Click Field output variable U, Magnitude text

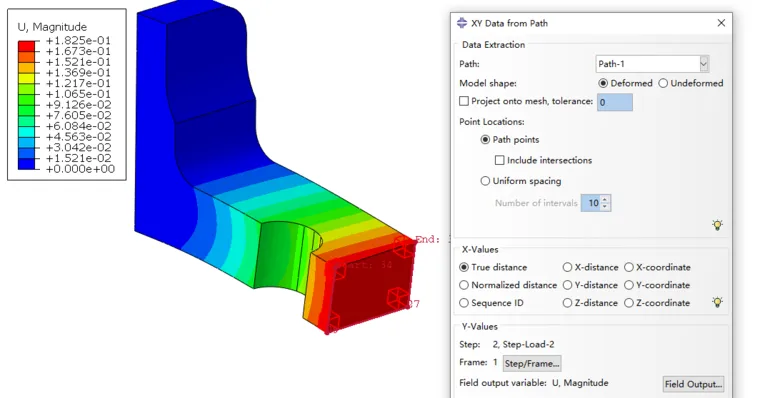point(534,382)
